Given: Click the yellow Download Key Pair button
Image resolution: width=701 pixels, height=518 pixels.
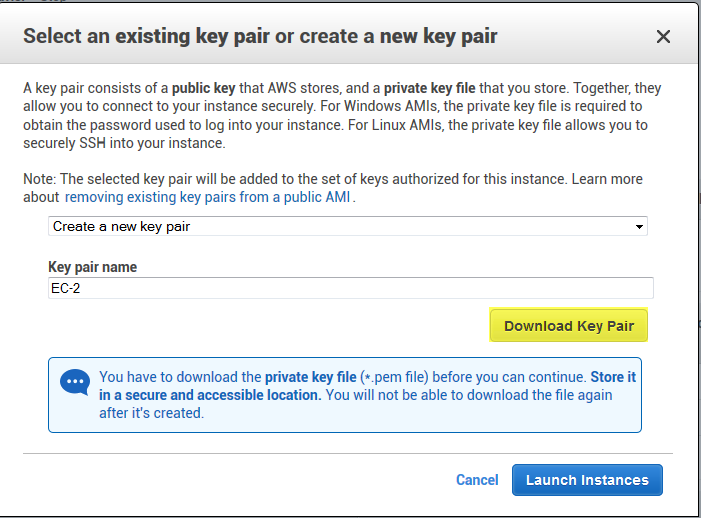Looking at the screenshot, I should pyautogui.click(x=569, y=325).
